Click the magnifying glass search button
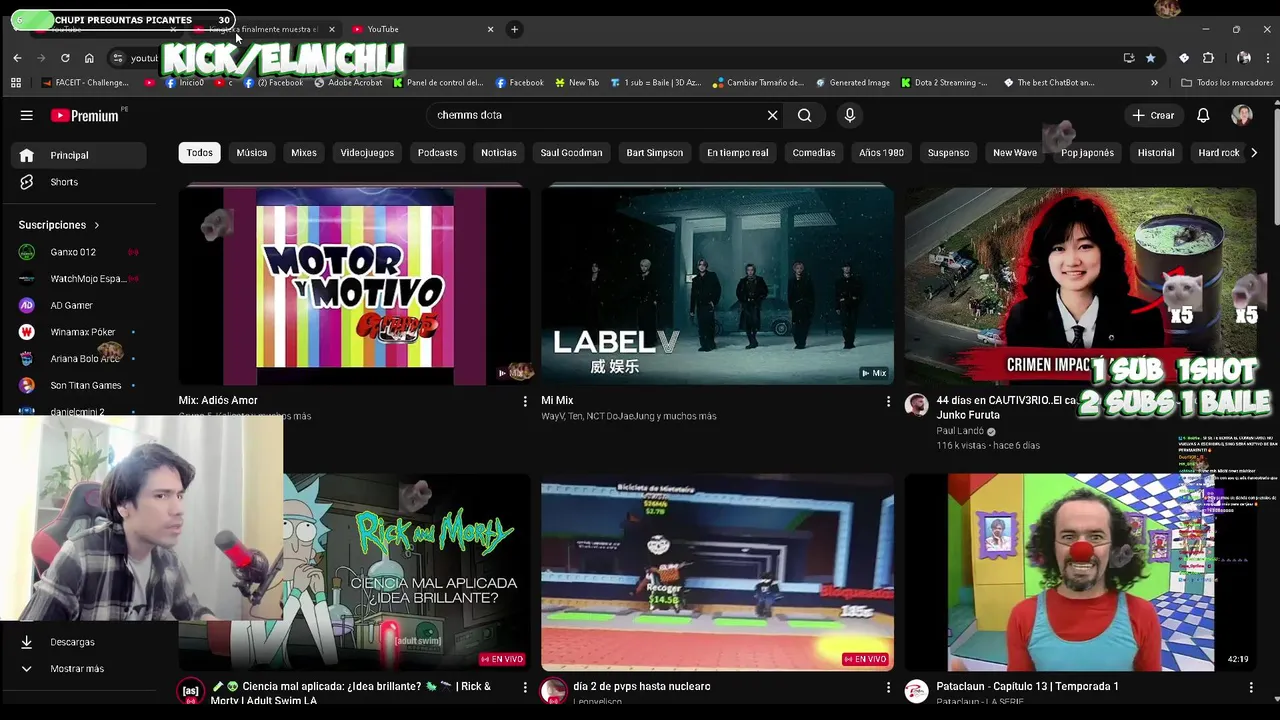 [x=804, y=115]
